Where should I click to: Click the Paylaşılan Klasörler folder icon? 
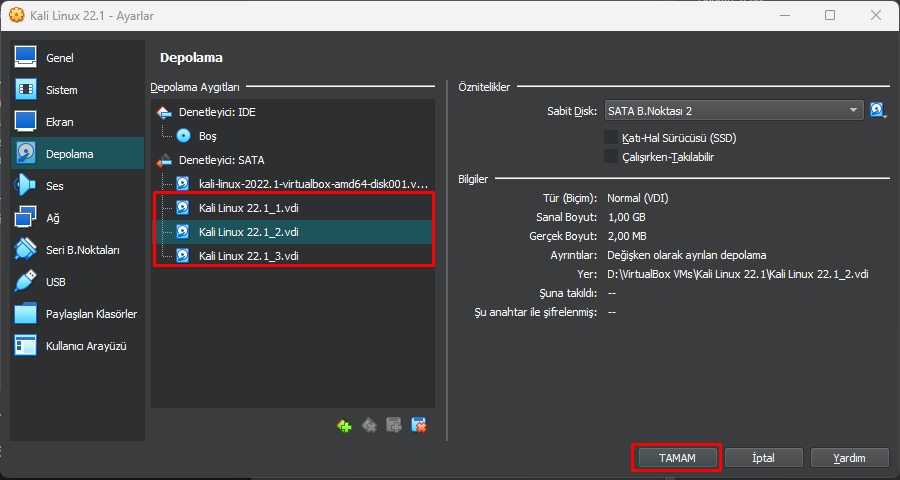coord(25,314)
